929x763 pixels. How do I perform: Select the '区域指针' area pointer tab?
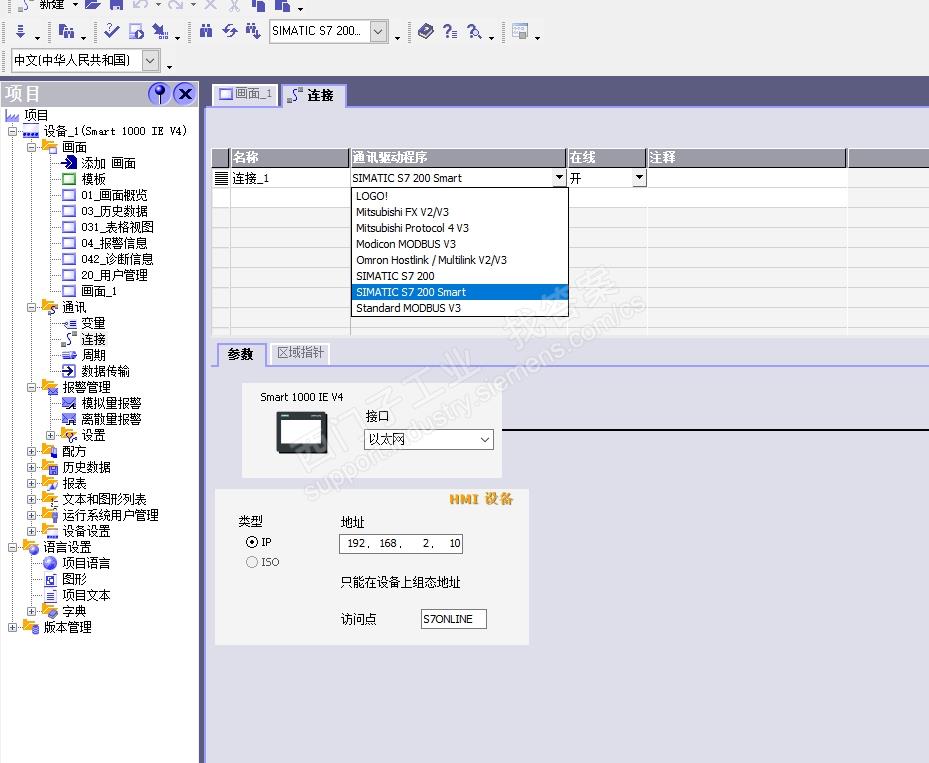300,352
